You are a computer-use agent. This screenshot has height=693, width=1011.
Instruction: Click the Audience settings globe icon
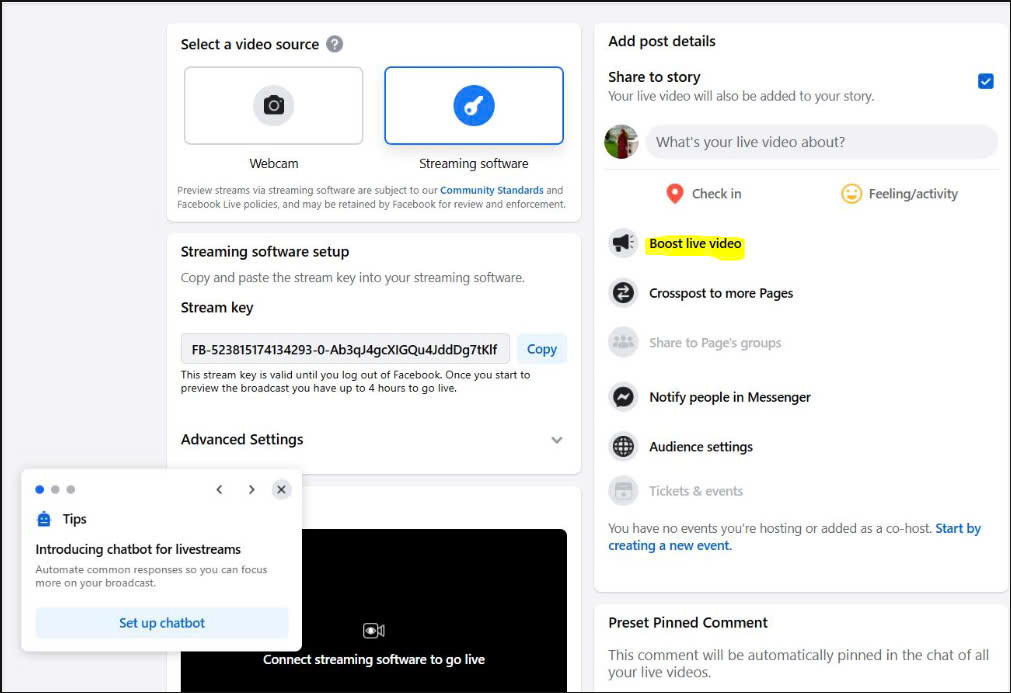(x=623, y=446)
